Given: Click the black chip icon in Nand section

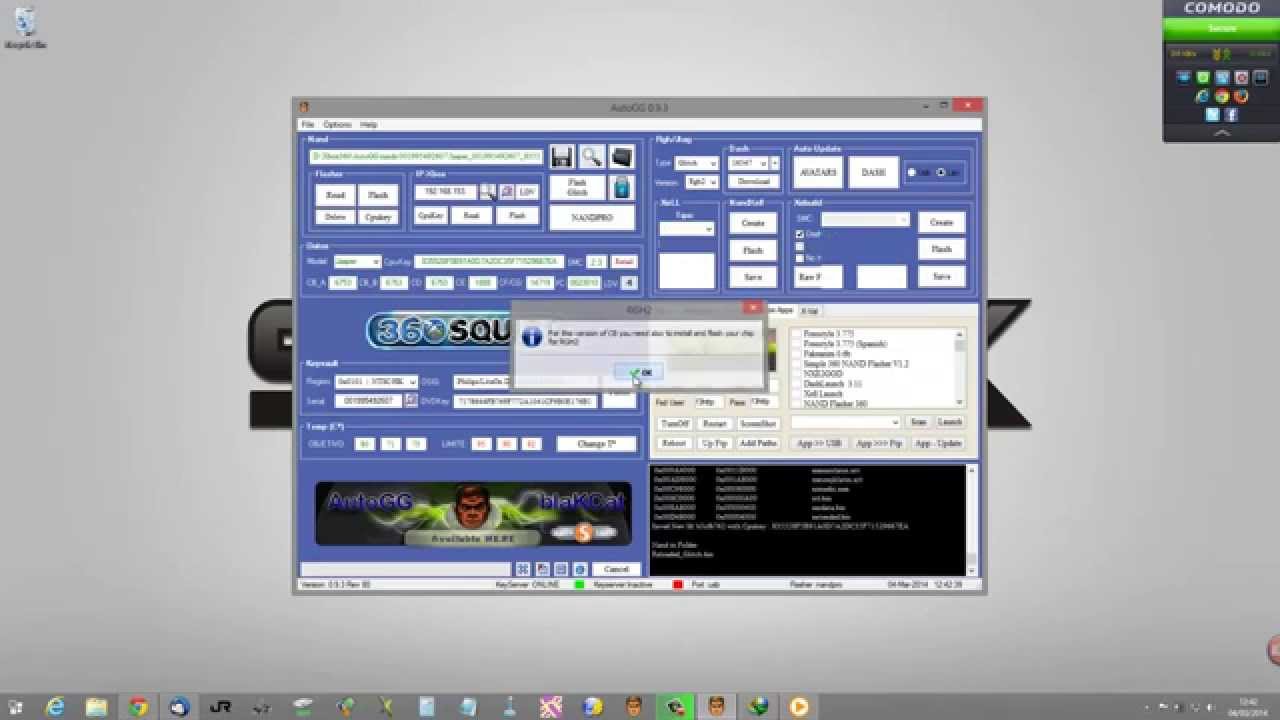Looking at the screenshot, I should tap(622, 157).
